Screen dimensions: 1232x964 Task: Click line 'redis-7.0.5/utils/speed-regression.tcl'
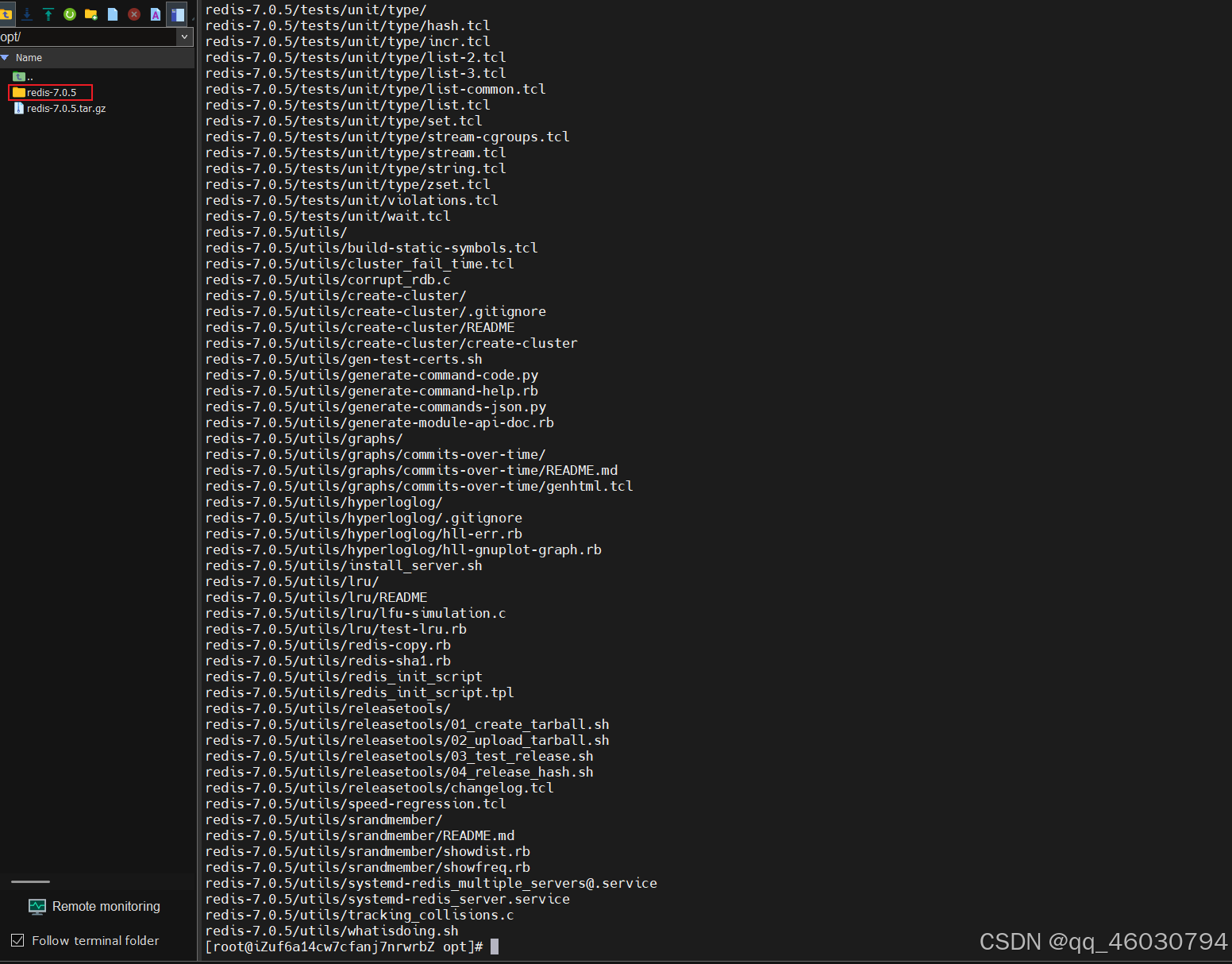pos(356,804)
